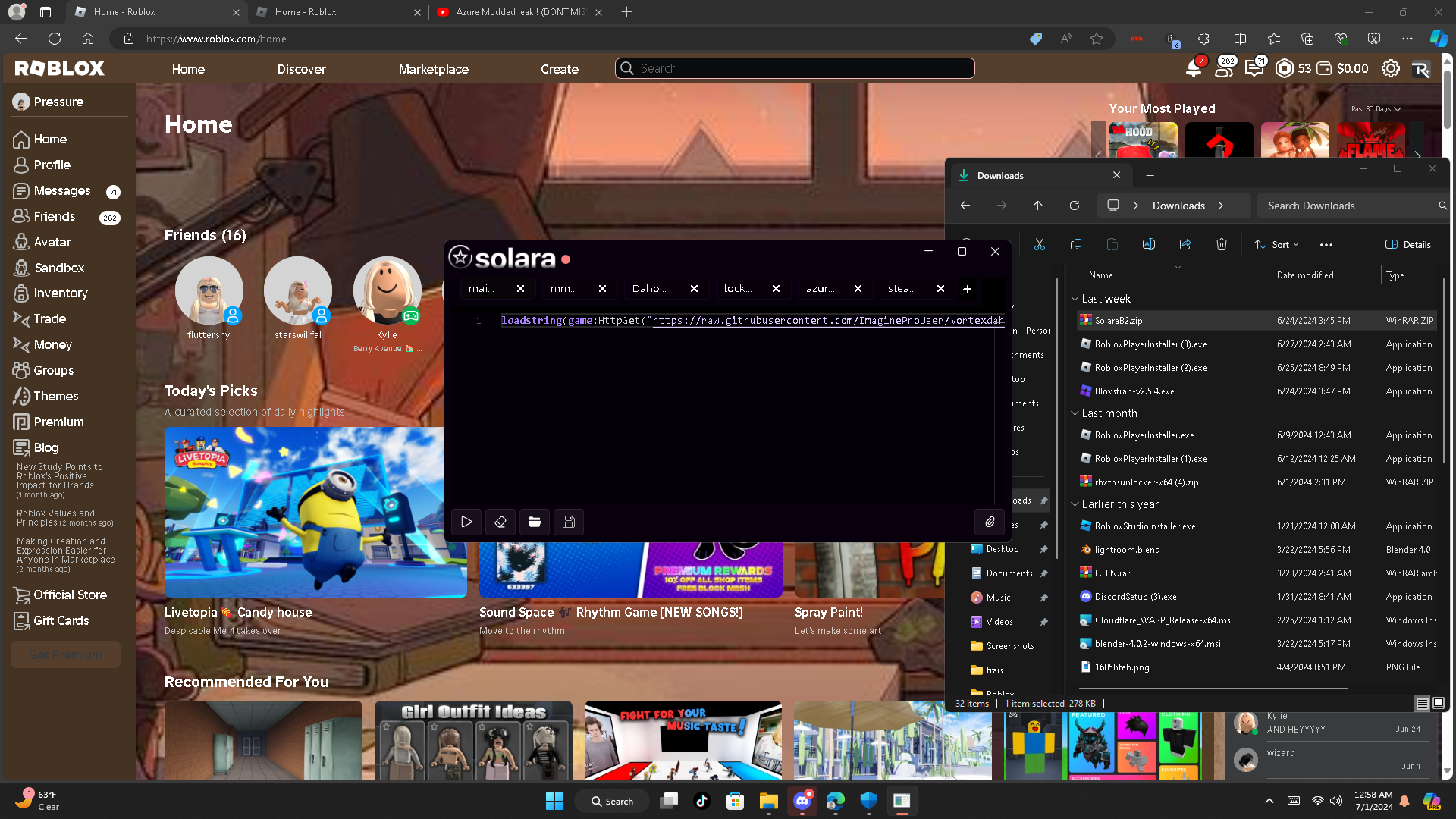The height and width of the screenshot is (819, 1456).
Task: Open Roblox settings gear icon
Action: point(1390,68)
